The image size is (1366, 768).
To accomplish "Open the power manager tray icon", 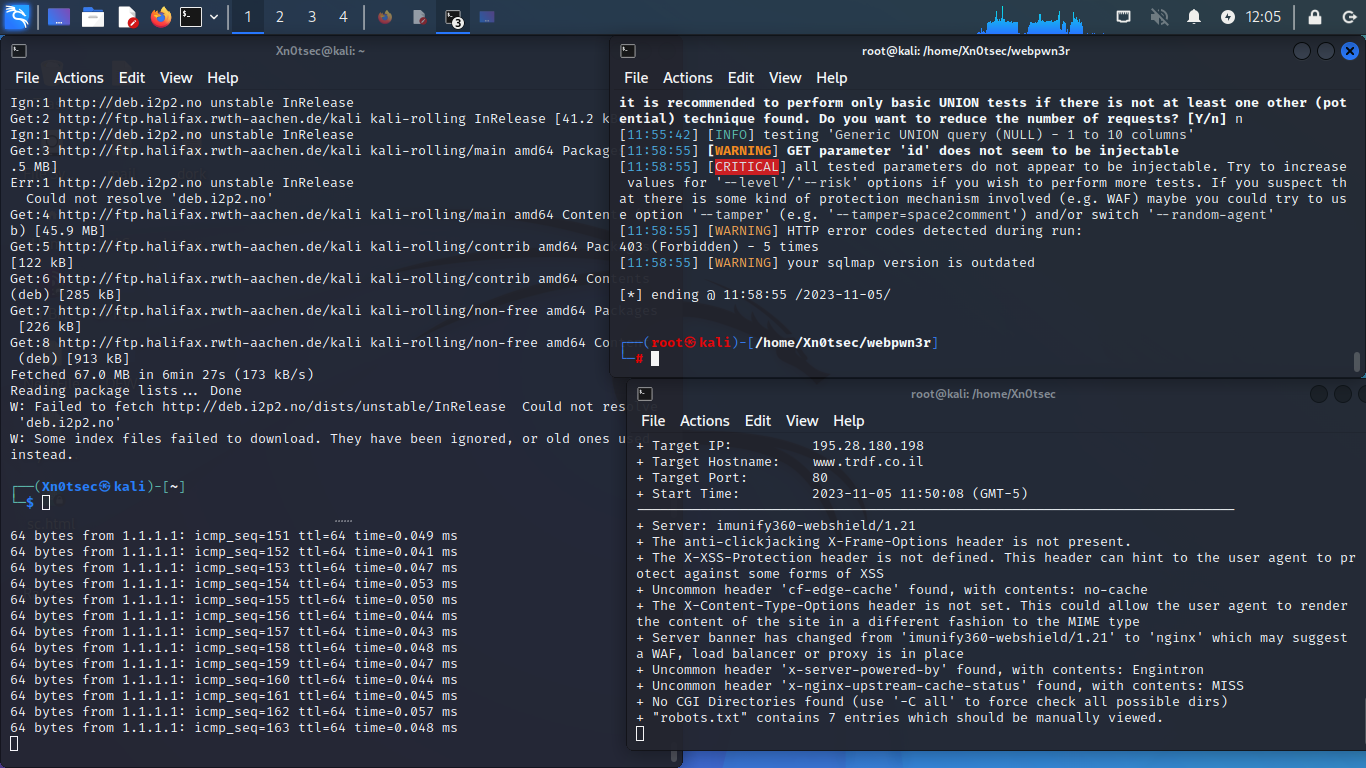I will coord(1228,17).
